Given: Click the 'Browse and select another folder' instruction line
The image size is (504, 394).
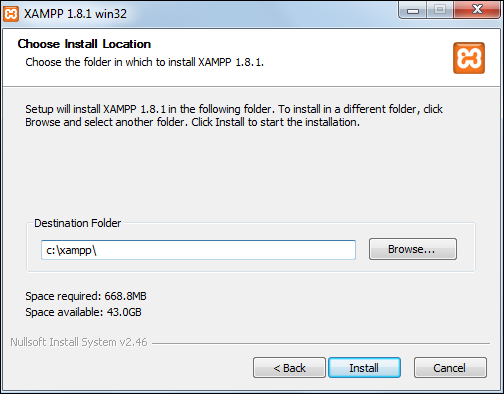Looking at the screenshot, I should pos(192,122).
